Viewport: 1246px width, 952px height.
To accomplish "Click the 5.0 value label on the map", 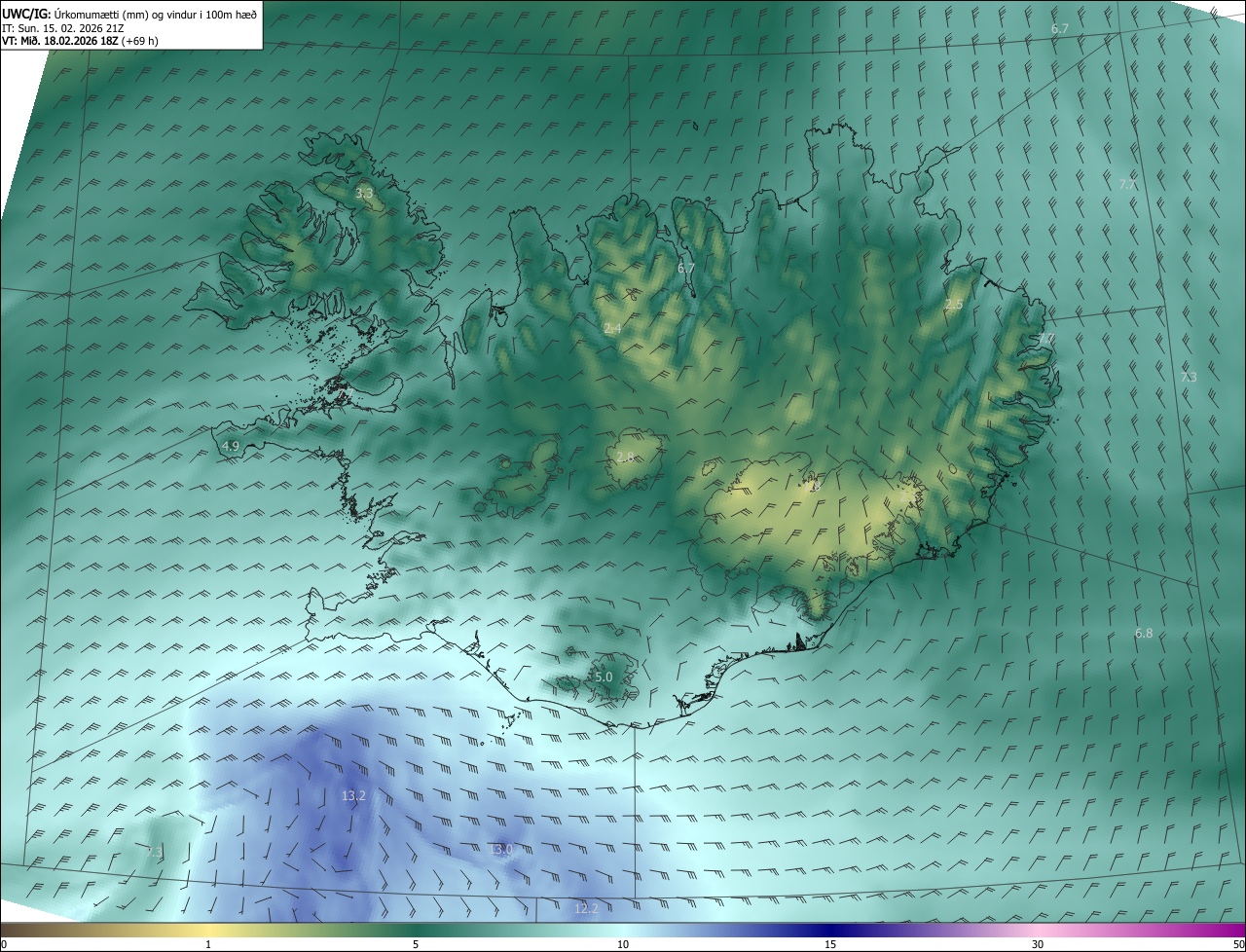I will (604, 677).
